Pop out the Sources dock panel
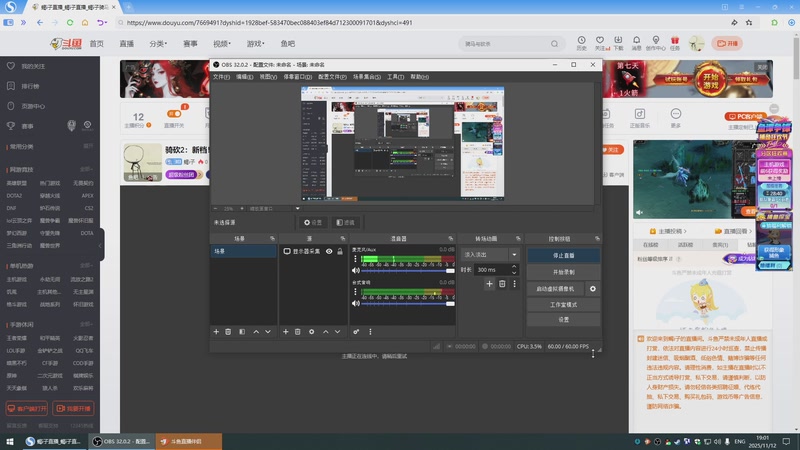 tap(342, 238)
